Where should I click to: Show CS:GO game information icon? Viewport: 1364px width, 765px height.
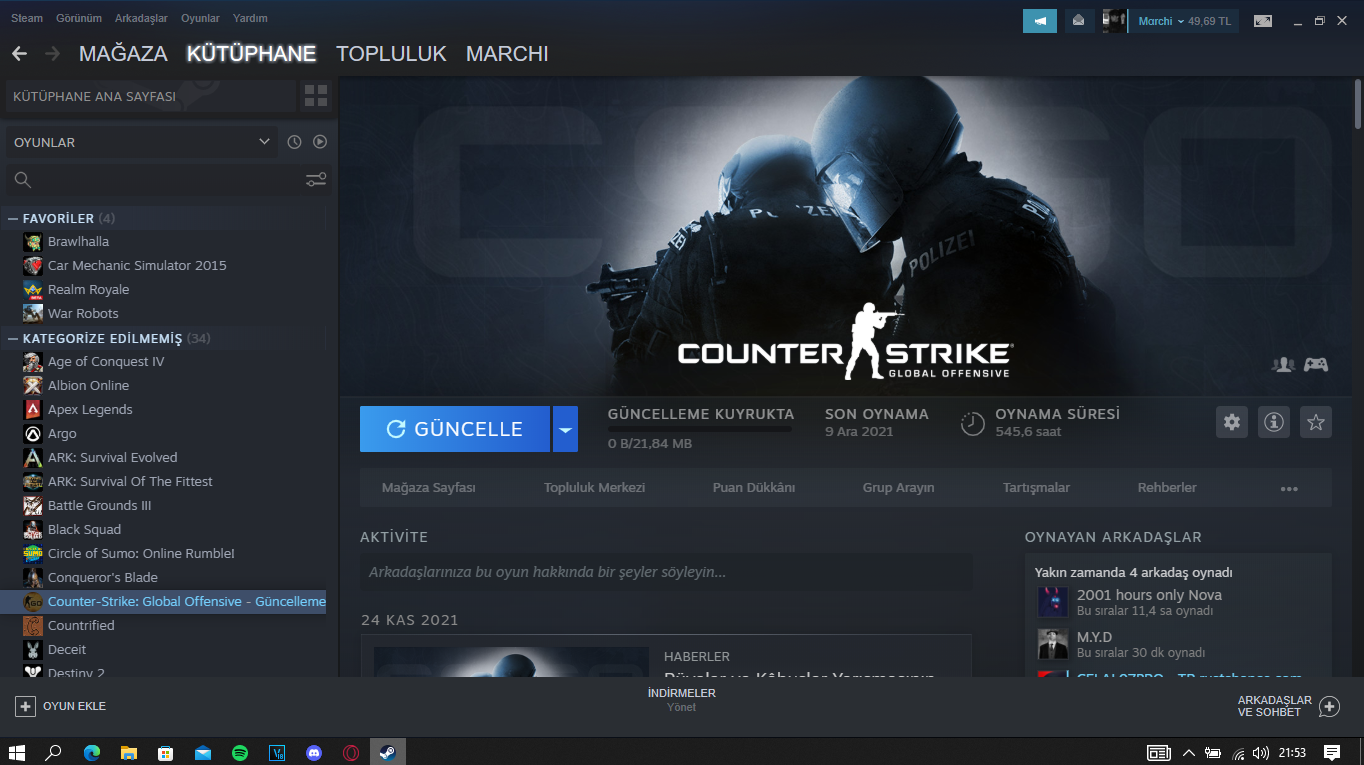click(1274, 422)
